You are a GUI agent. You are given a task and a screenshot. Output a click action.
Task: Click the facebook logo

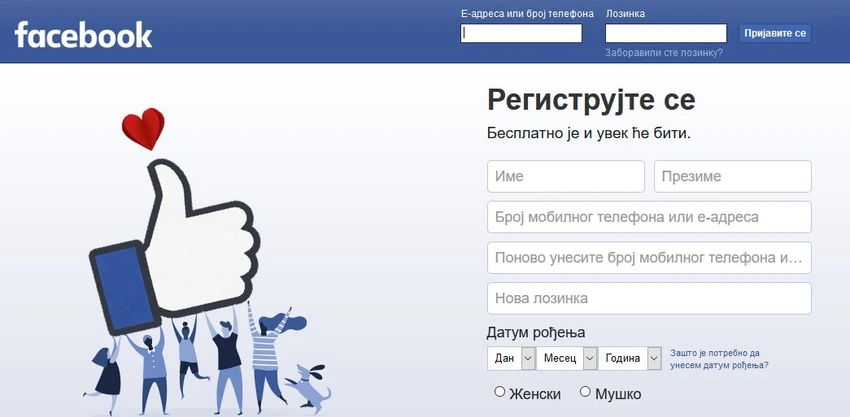tap(83, 35)
